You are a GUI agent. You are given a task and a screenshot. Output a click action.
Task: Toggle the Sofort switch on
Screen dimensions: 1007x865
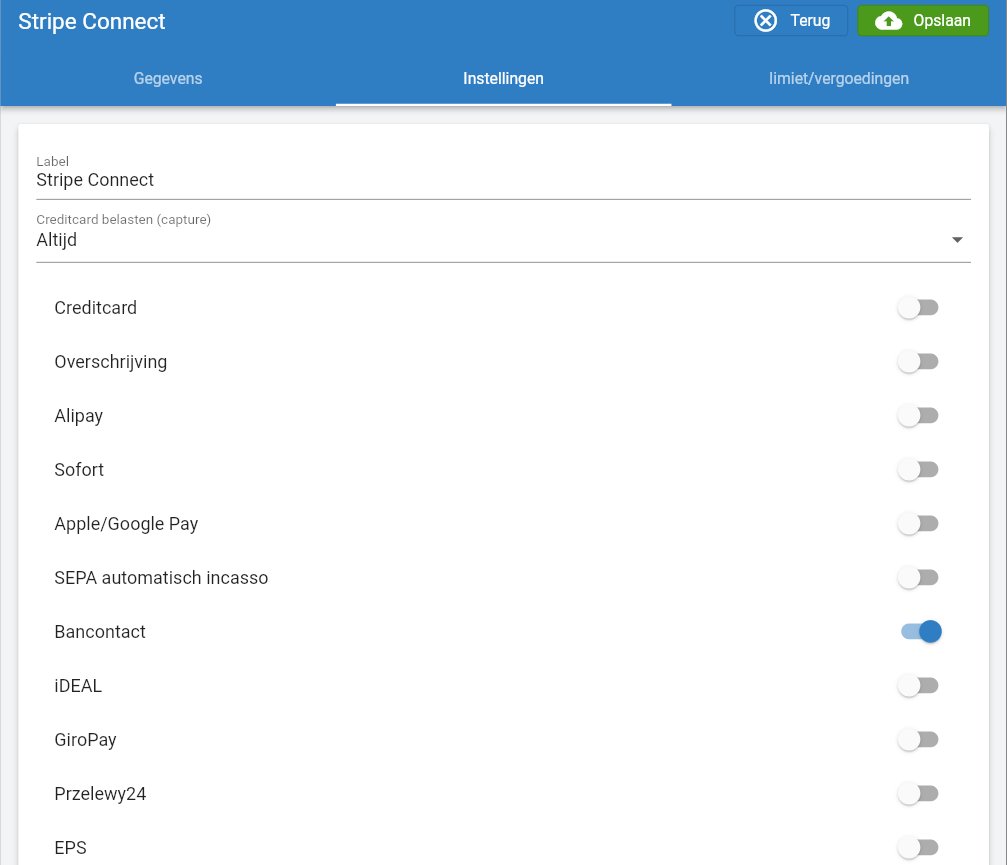918,469
